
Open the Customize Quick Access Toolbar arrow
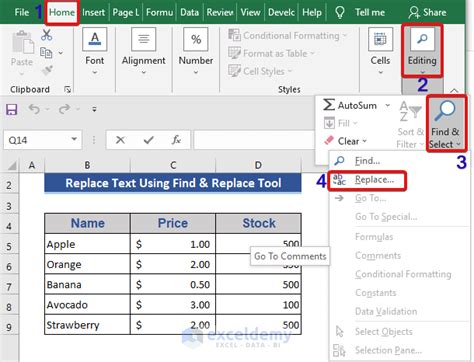point(94,109)
